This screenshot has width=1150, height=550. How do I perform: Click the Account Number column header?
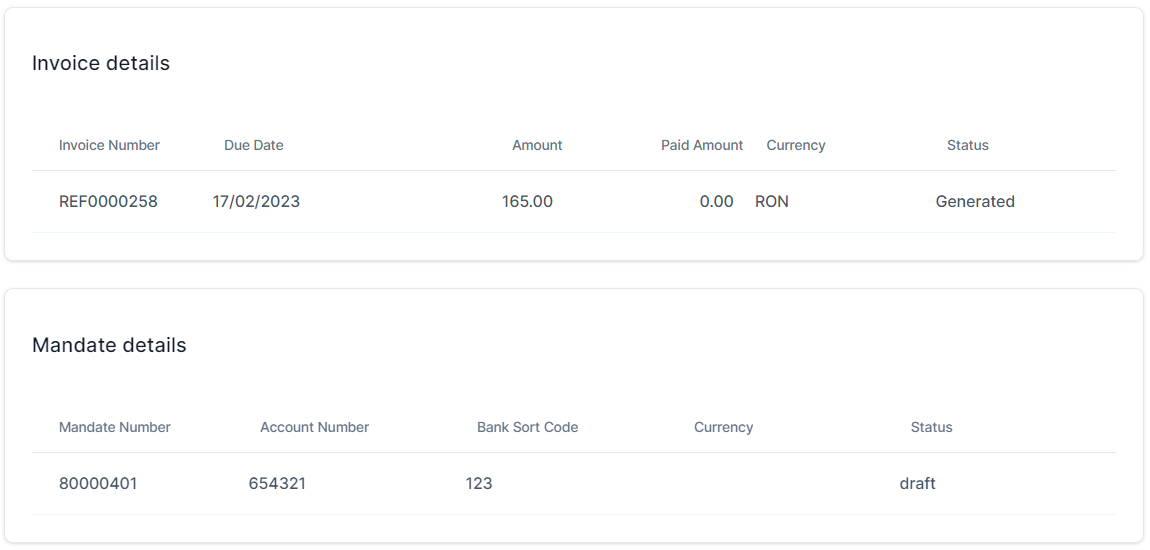314,427
